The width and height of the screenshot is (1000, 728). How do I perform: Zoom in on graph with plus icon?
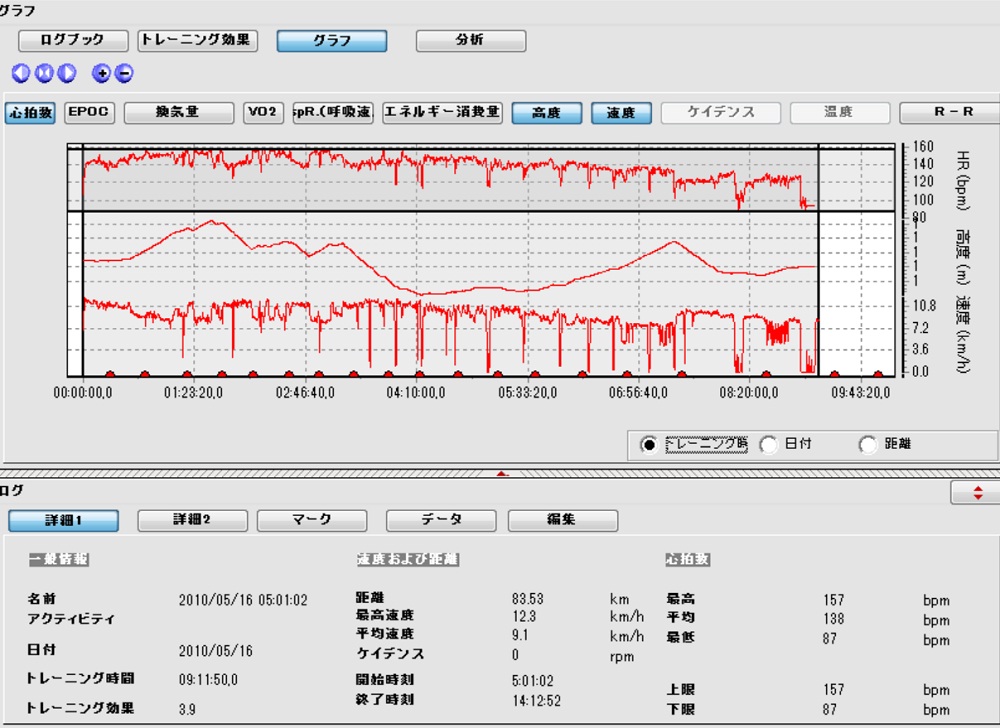click(101, 73)
